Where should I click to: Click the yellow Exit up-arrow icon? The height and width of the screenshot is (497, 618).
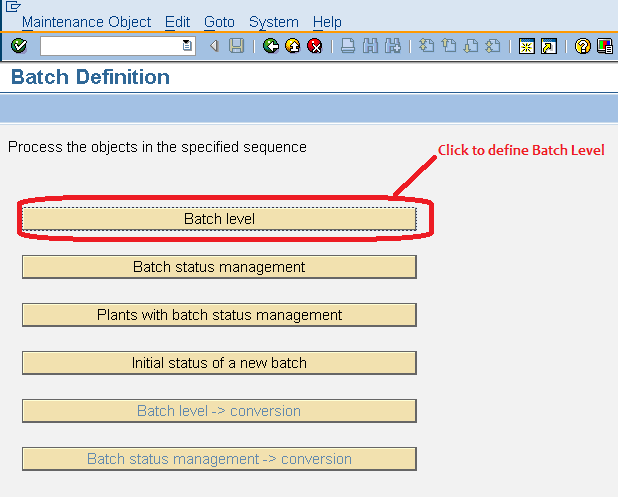point(293,46)
